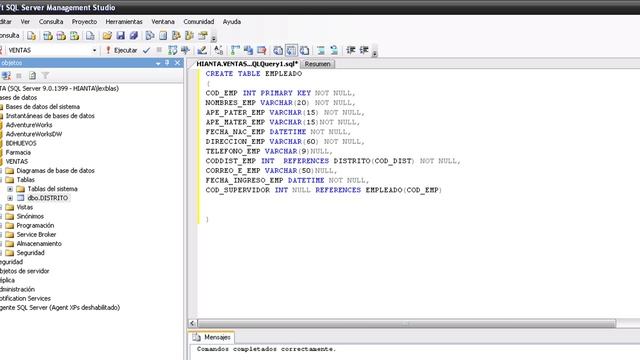Click the Object Explorer Filter icon

[x=45, y=76]
